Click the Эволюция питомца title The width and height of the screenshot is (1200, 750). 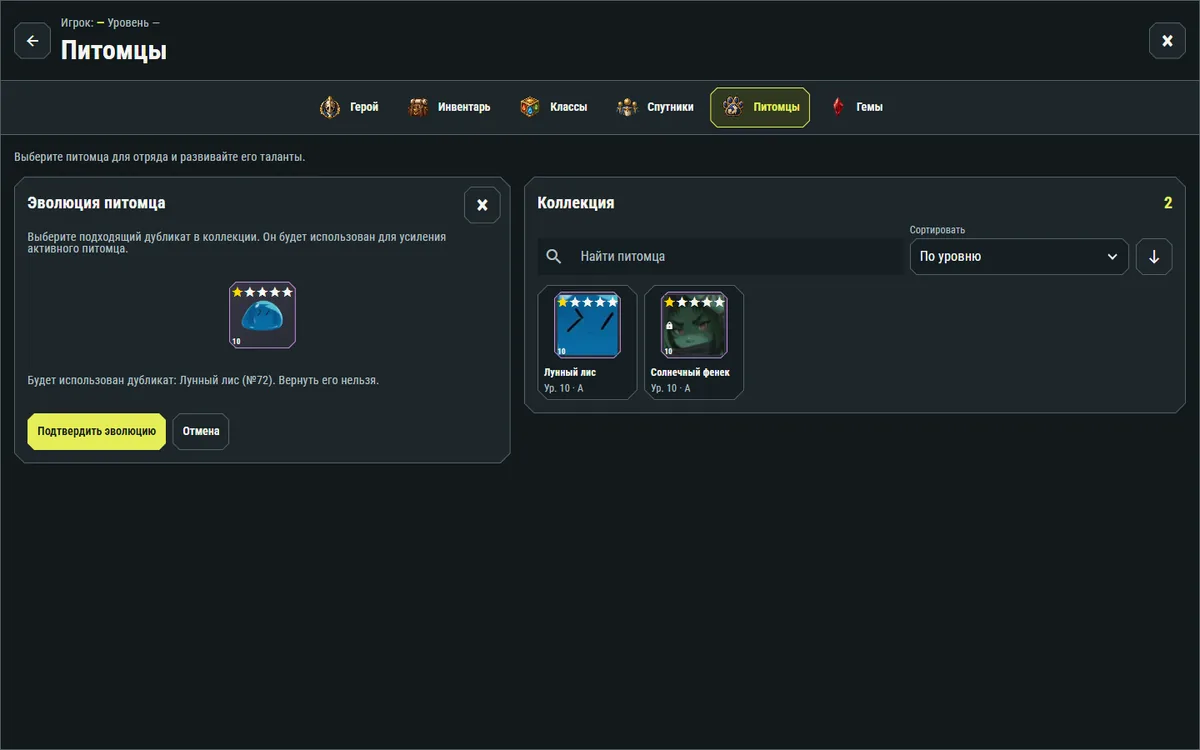96,203
